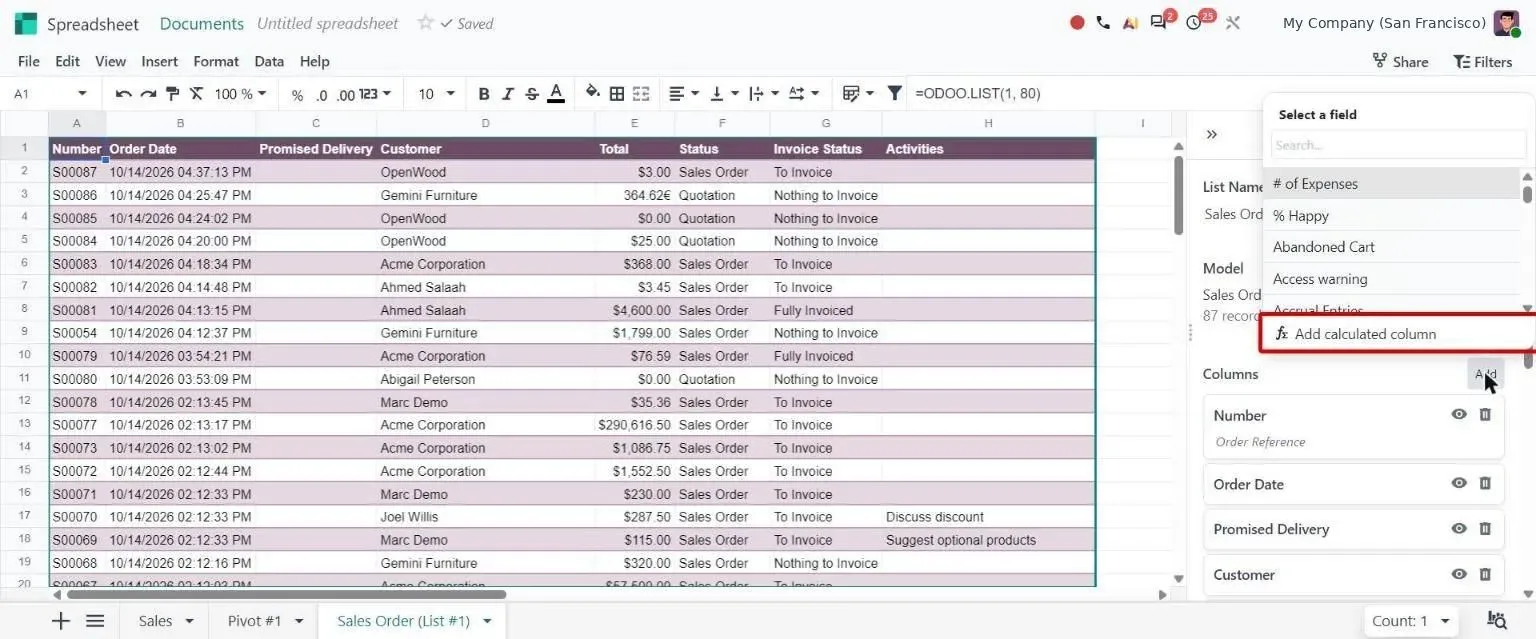Click the Clear Formatting icon
Viewport: 1536px width, 639px height.
[196, 94]
